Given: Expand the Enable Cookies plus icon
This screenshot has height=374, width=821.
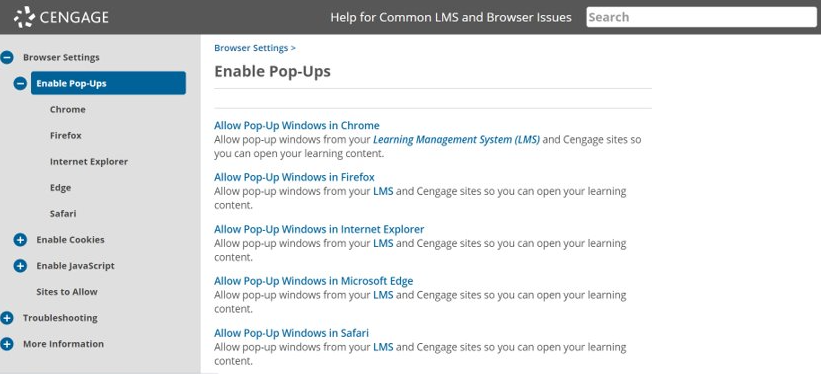Looking at the screenshot, I should pyautogui.click(x=20, y=240).
